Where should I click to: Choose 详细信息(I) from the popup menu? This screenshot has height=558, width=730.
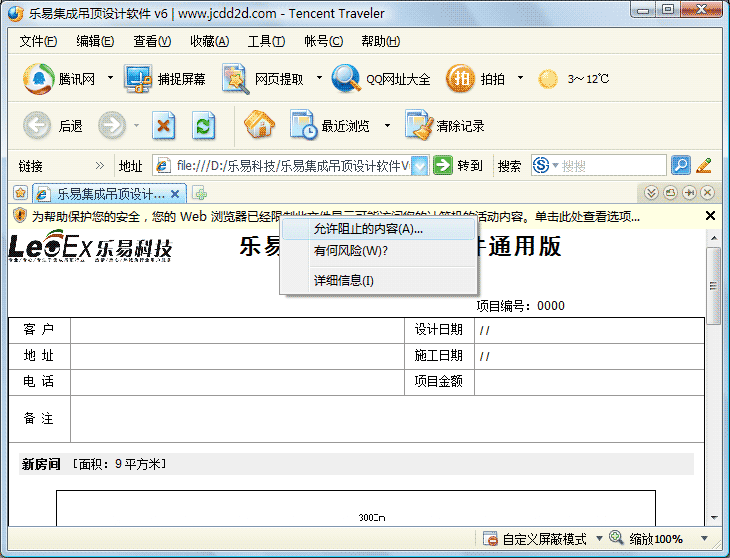click(343, 281)
